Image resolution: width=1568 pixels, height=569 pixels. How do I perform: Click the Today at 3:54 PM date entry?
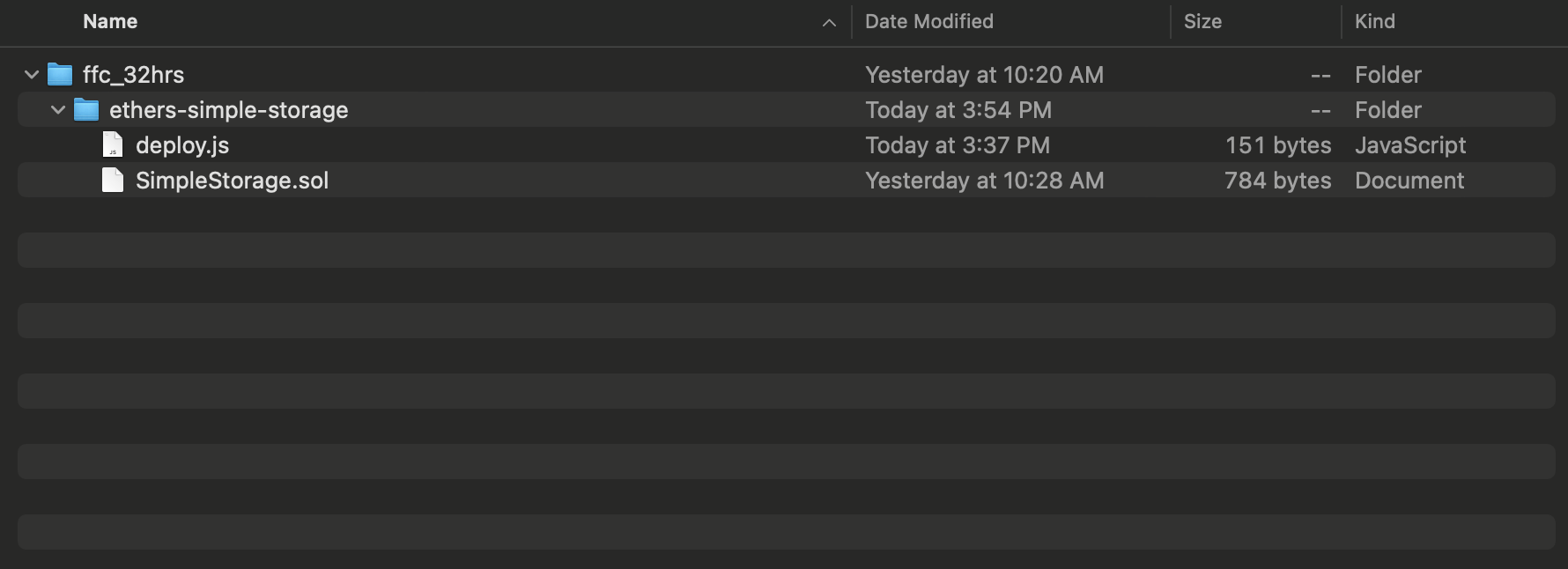coord(958,110)
